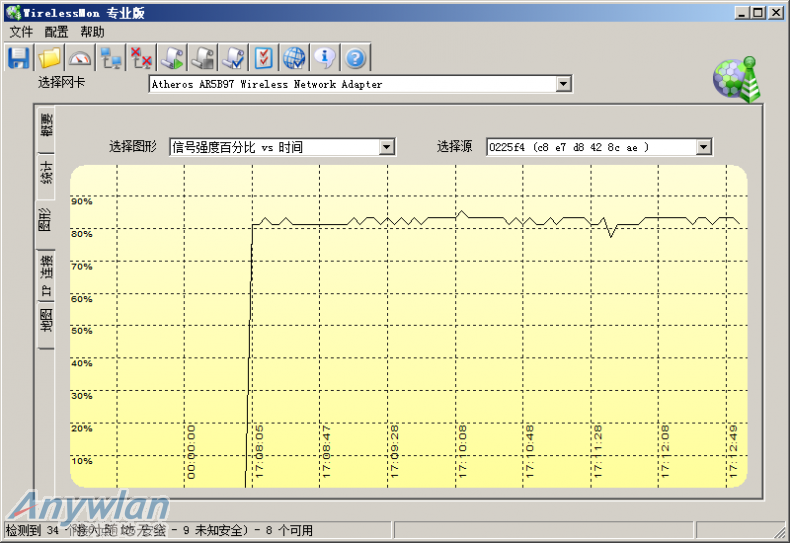Maximize the WirelessMon window
The width and height of the screenshot is (790, 543).
(x=758, y=13)
